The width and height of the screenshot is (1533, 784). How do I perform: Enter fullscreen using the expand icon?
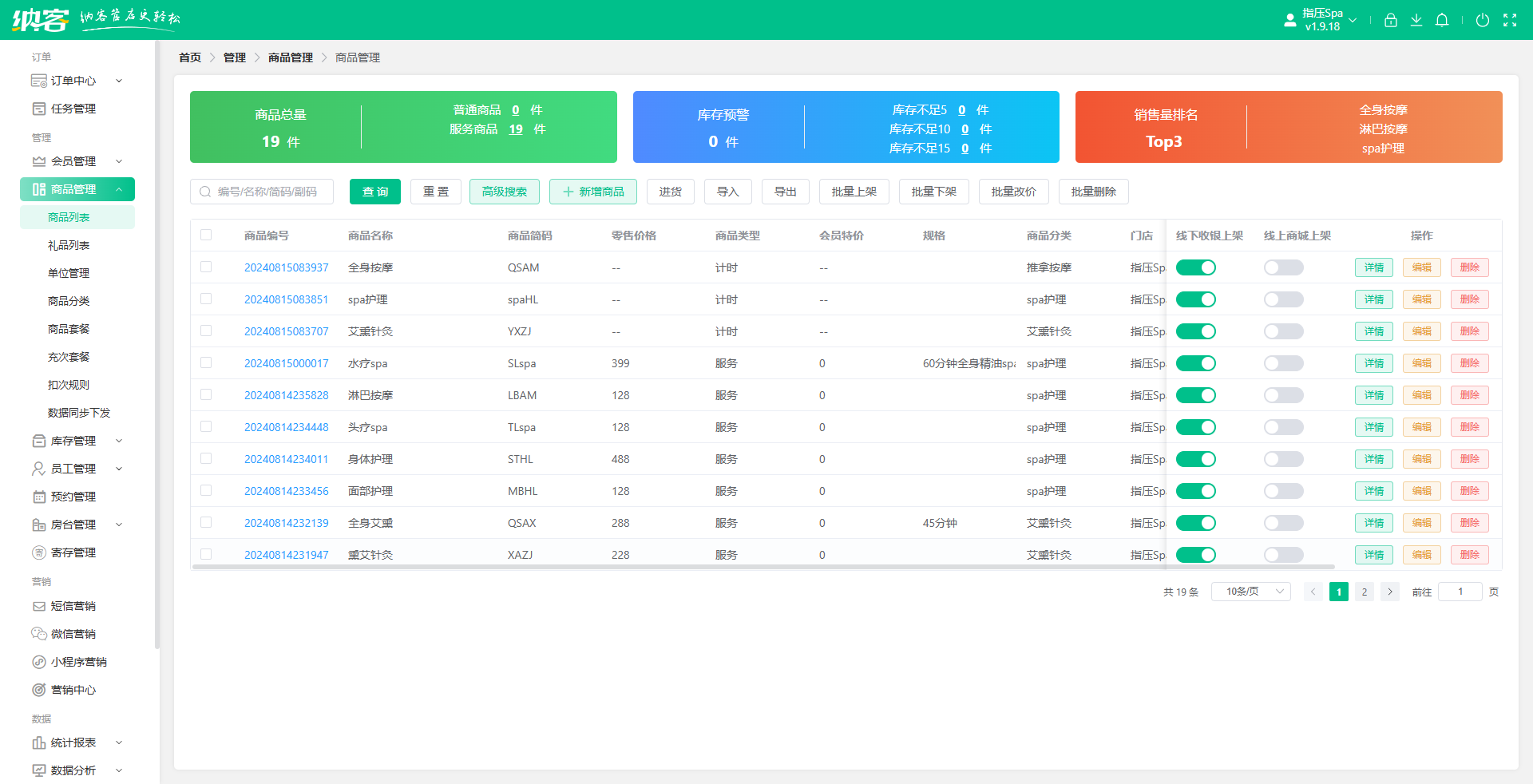click(x=1511, y=20)
